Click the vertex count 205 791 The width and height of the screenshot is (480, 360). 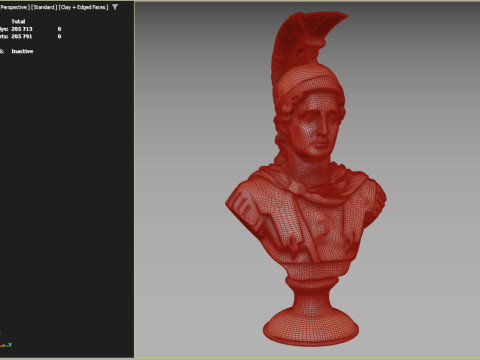tap(22, 36)
